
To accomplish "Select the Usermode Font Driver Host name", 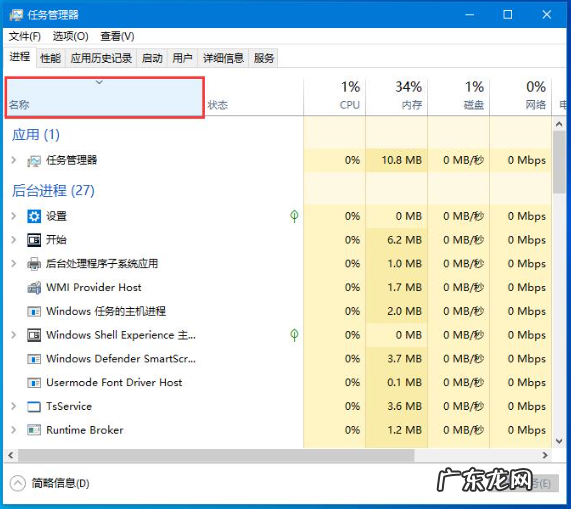I will point(114,383).
